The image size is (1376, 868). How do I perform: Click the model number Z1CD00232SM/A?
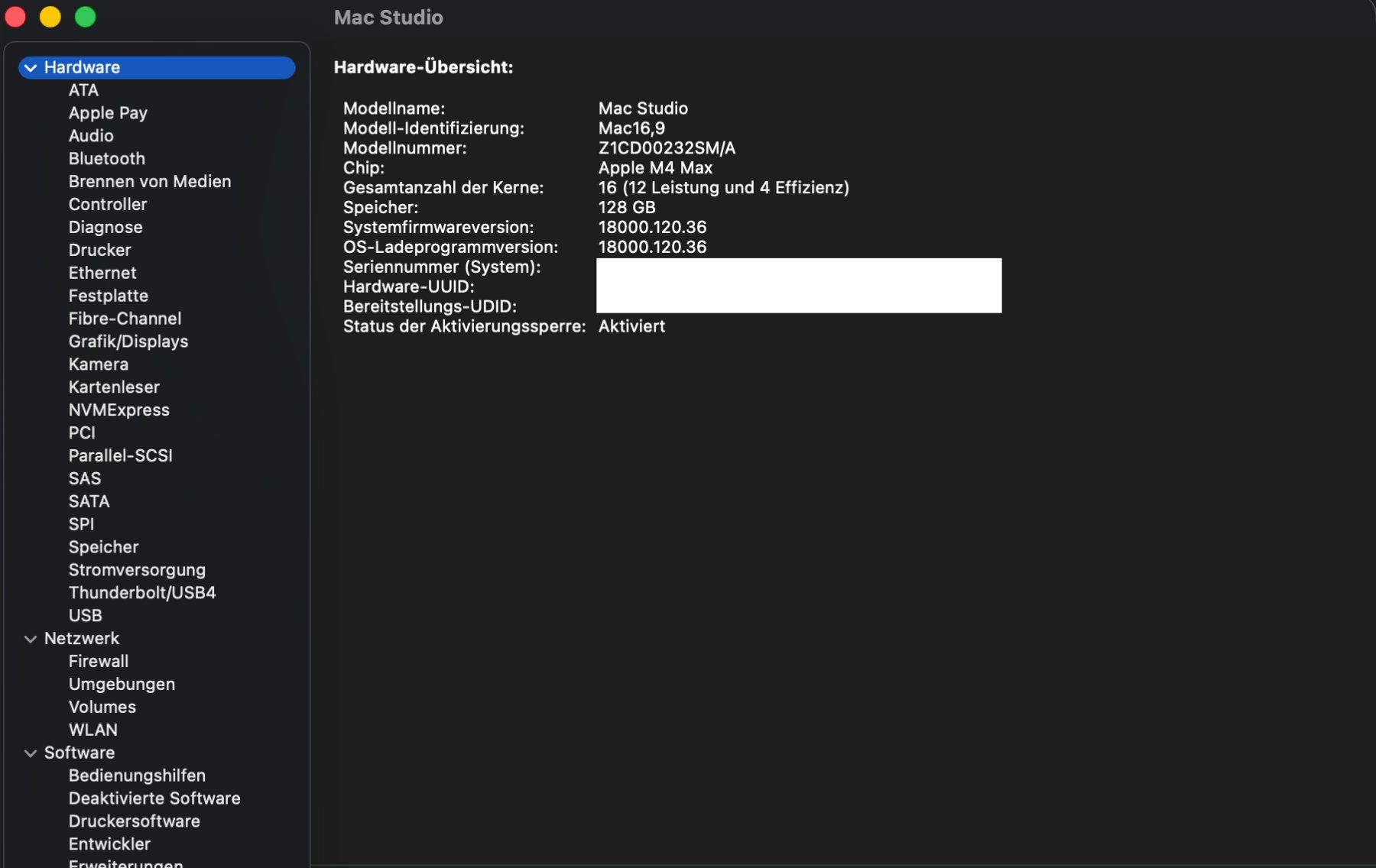[x=667, y=148]
